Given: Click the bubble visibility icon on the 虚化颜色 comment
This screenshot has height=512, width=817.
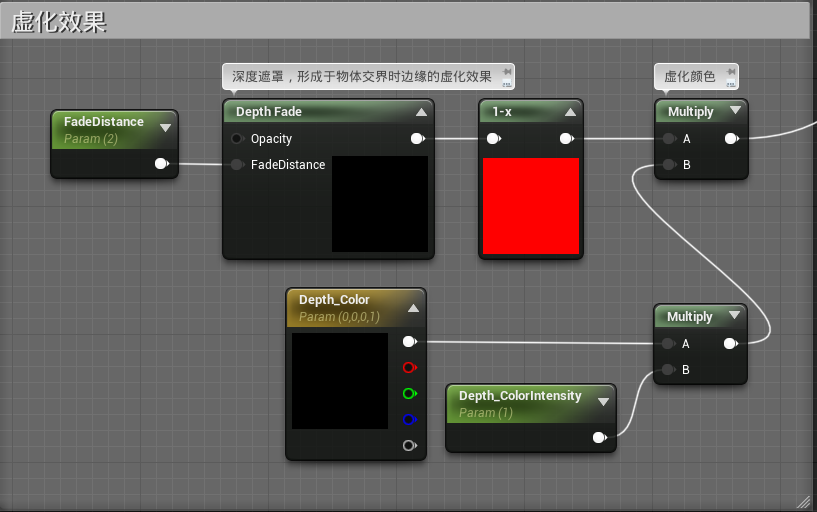Looking at the screenshot, I should click(x=731, y=83).
